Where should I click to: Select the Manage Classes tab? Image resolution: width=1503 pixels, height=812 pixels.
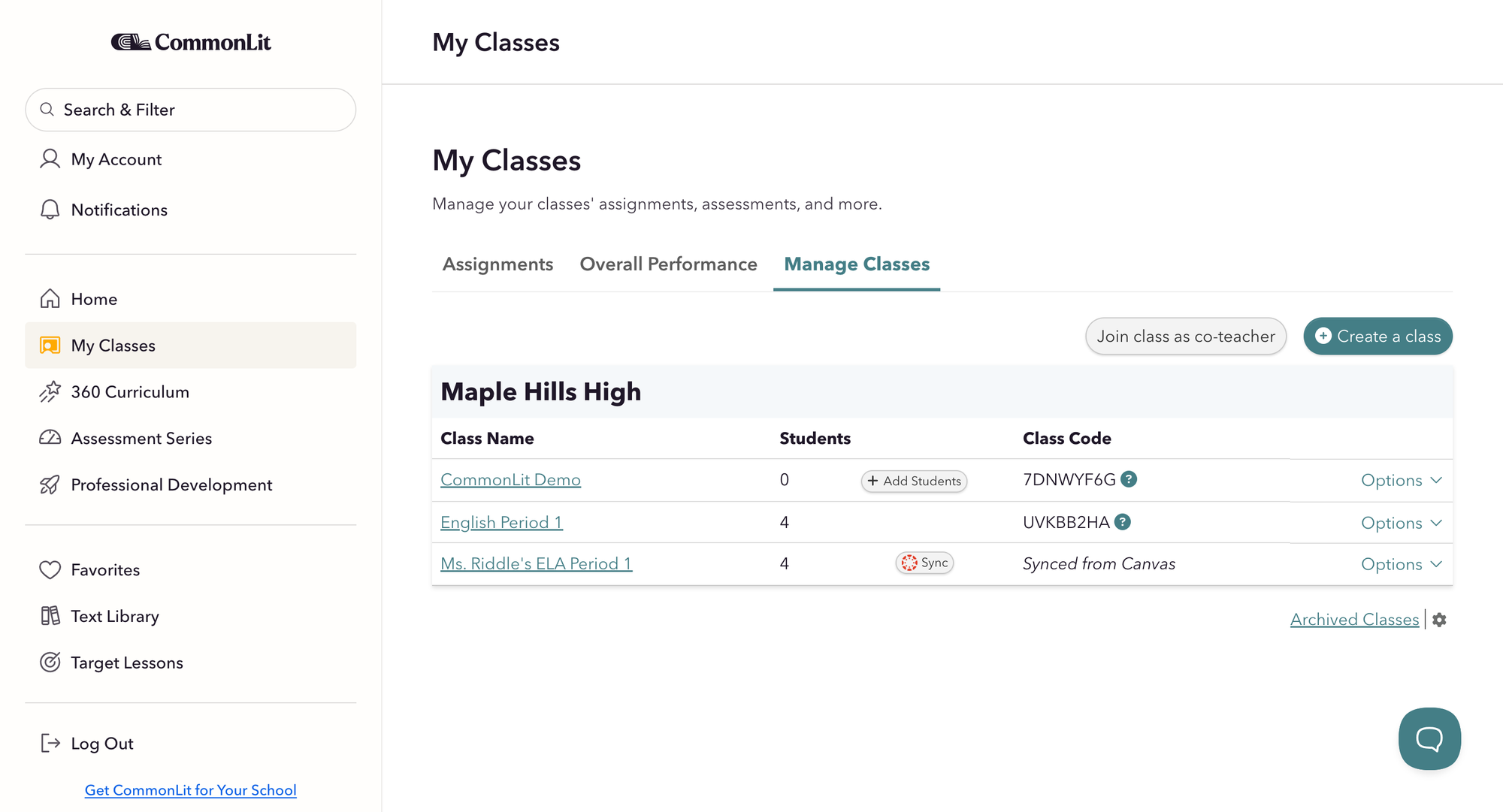pyautogui.click(x=857, y=264)
